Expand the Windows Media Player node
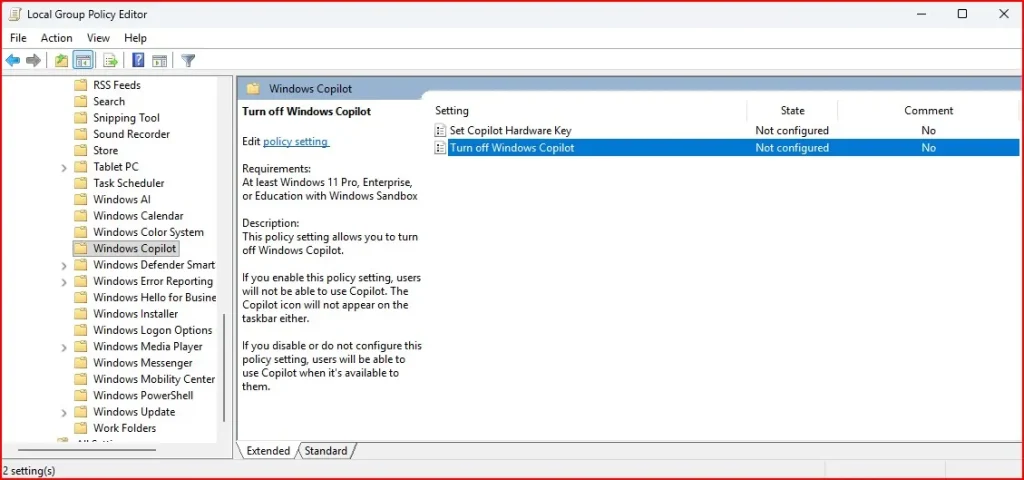1024x480 pixels. 64,347
